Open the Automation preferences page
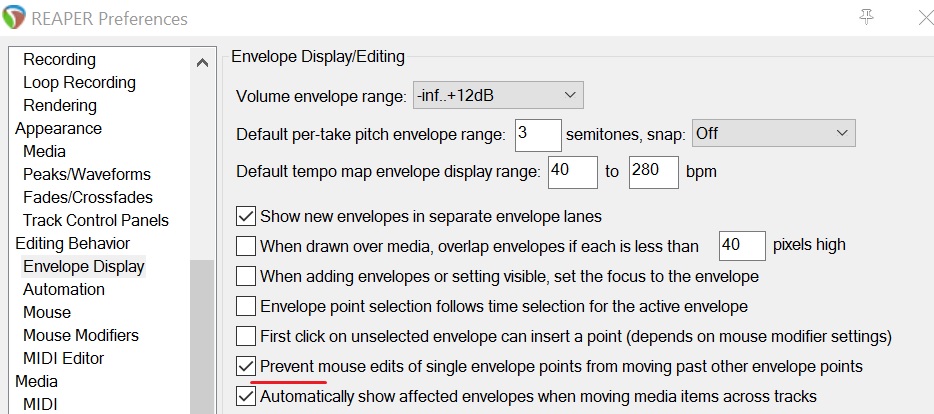 pos(64,289)
